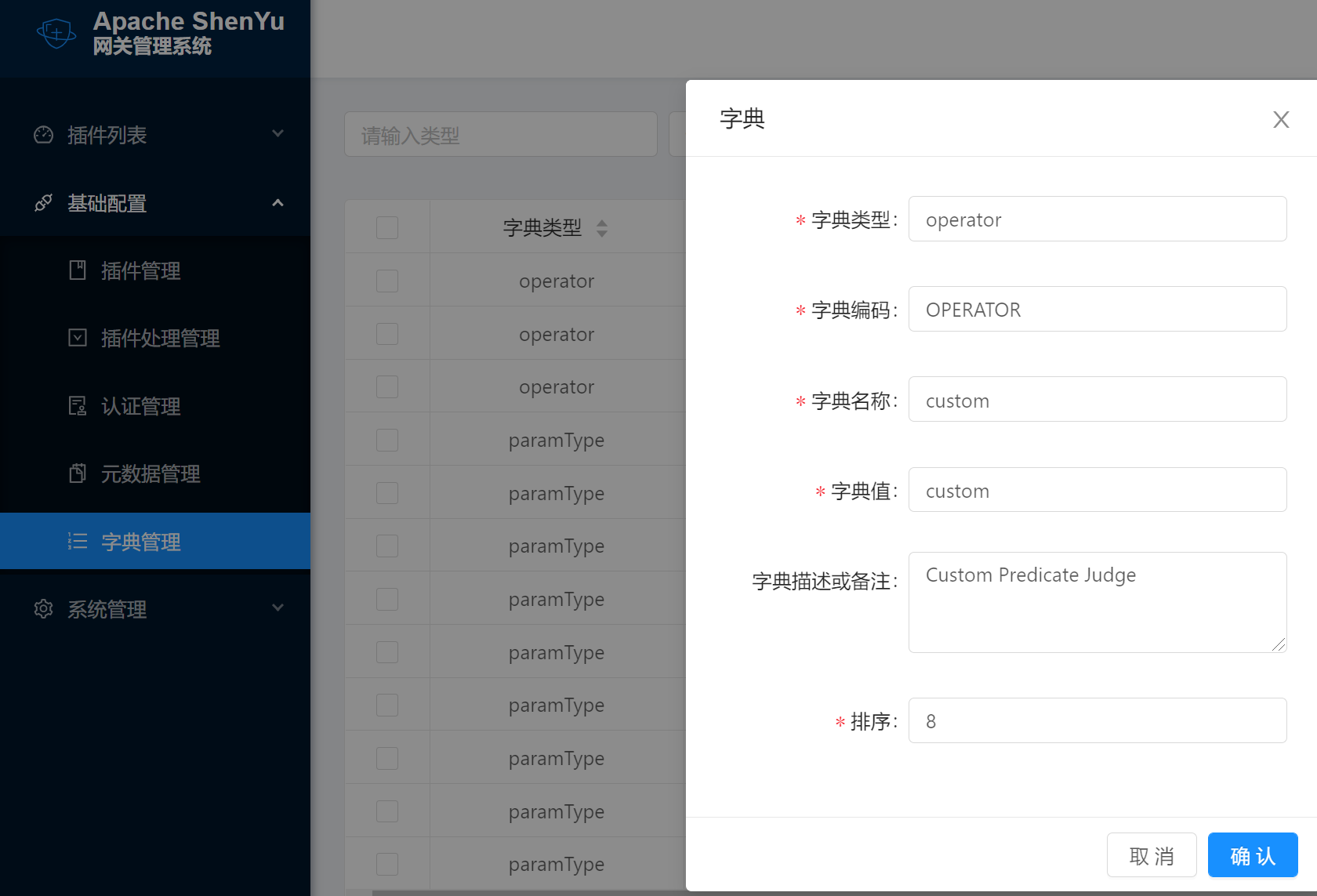Click the 插件管理 sidebar icon
Viewport: 1317px width, 896px height.
[78, 270]
